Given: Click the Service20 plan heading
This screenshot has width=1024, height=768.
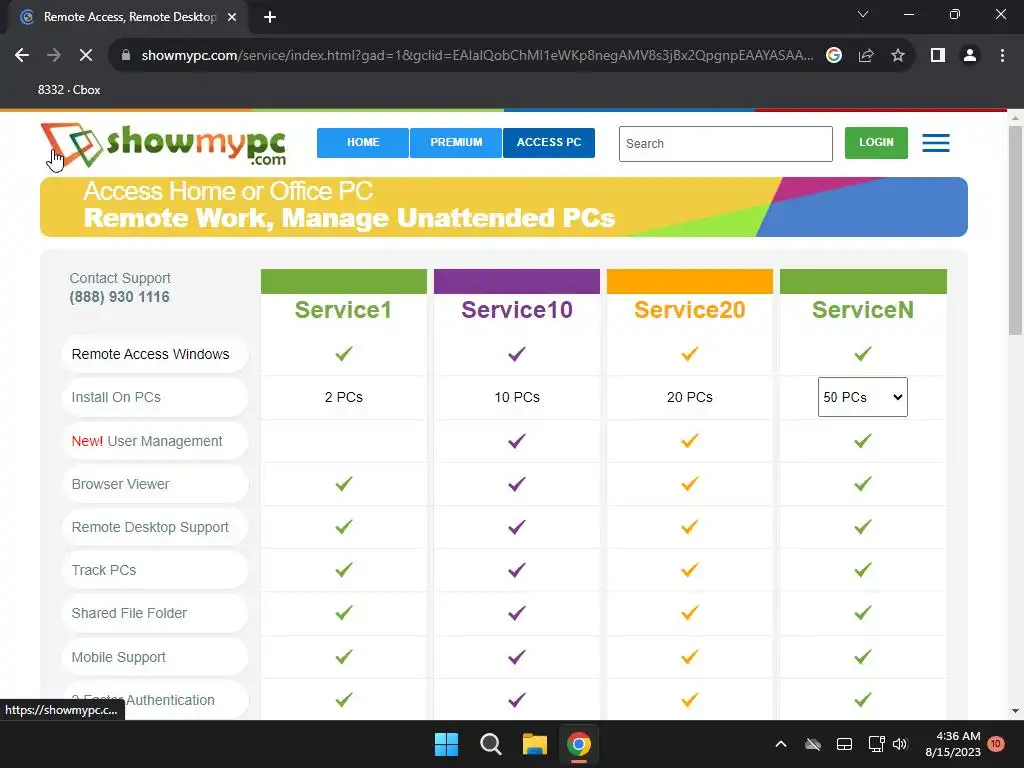Looking at the screenshot, I should [x=690, y=310].
